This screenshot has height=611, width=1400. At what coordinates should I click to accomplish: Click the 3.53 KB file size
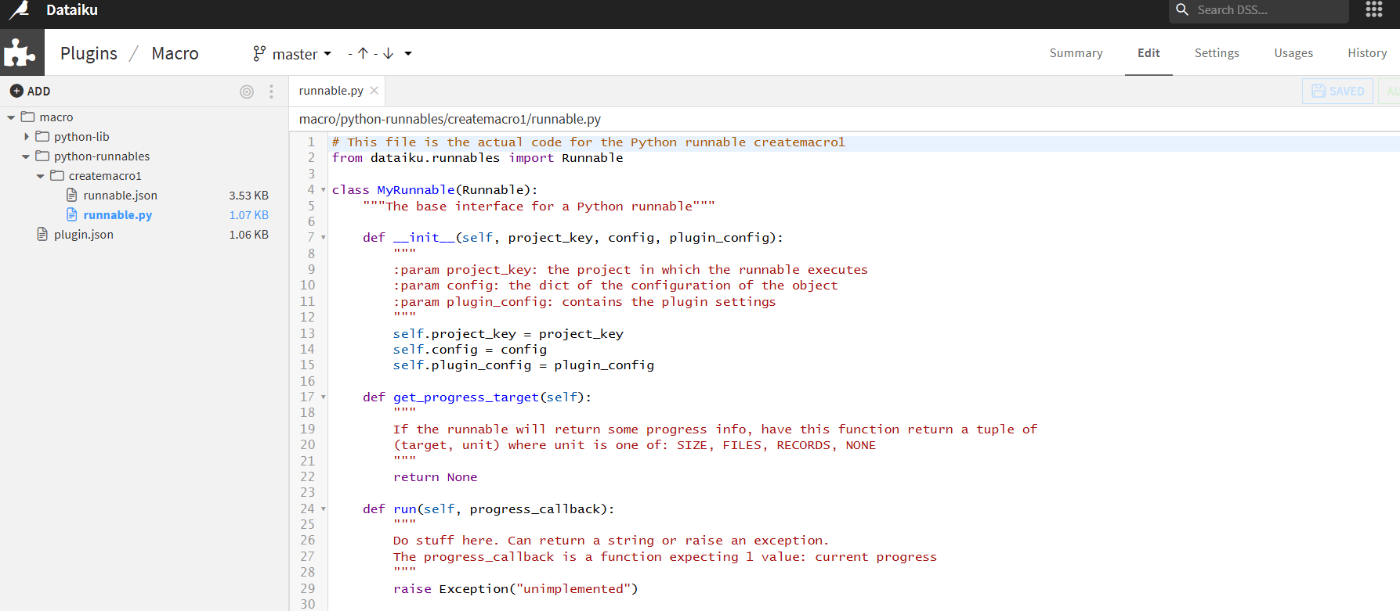(x=248, y=195)
